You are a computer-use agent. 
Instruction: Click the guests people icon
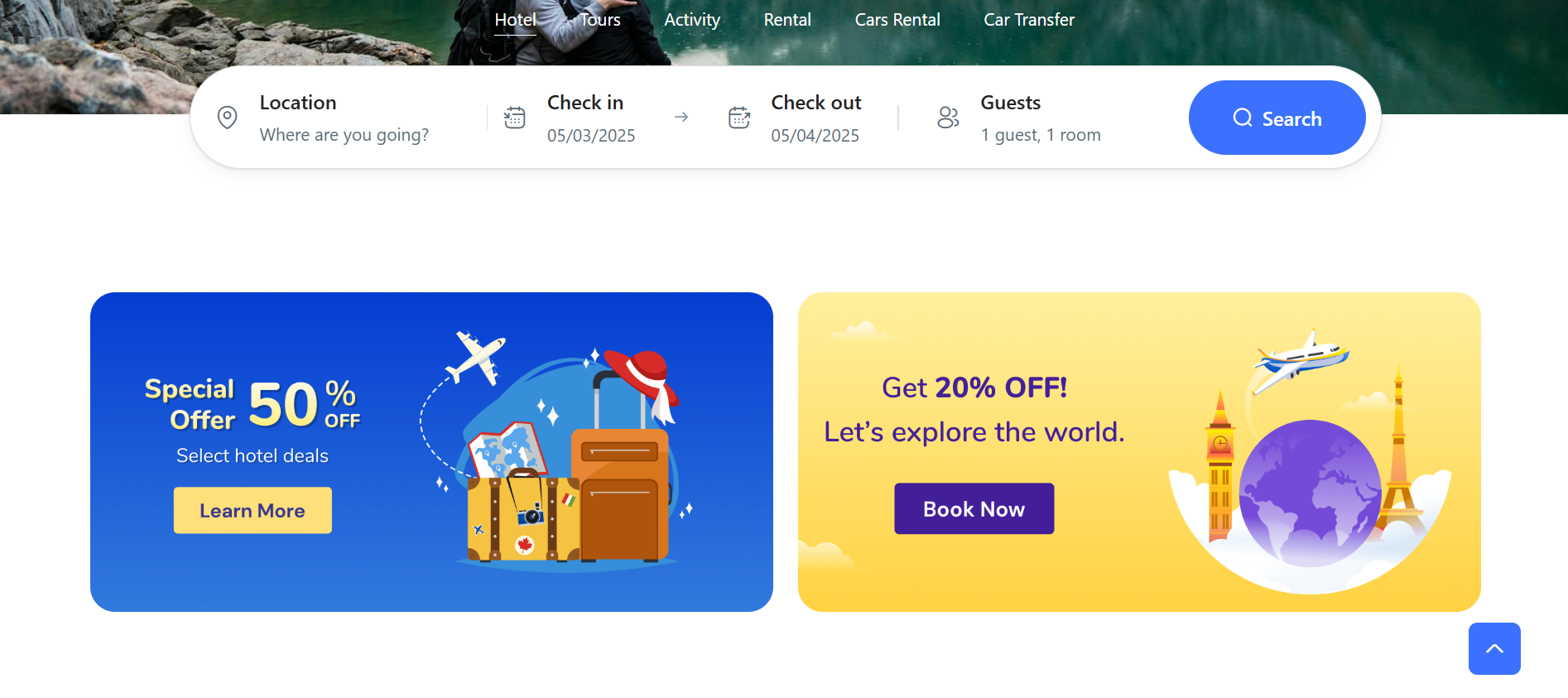pyautogui.click(x=948, y=118)
